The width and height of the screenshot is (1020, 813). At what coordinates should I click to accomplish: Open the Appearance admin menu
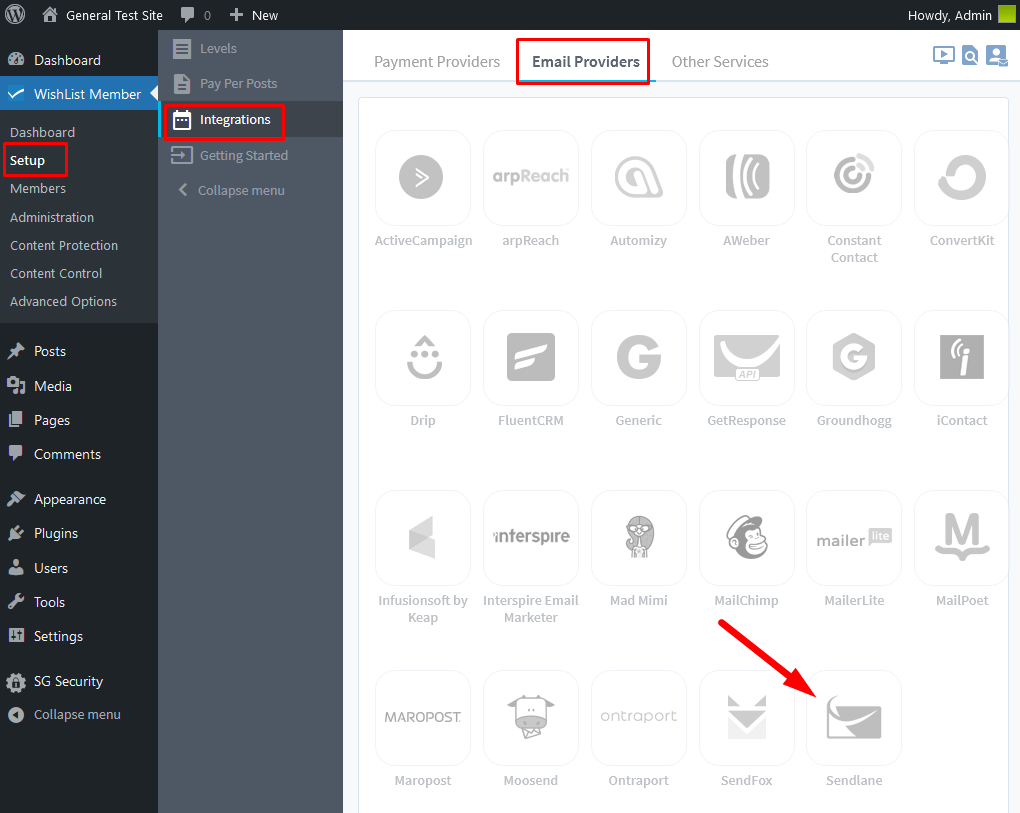79,500
